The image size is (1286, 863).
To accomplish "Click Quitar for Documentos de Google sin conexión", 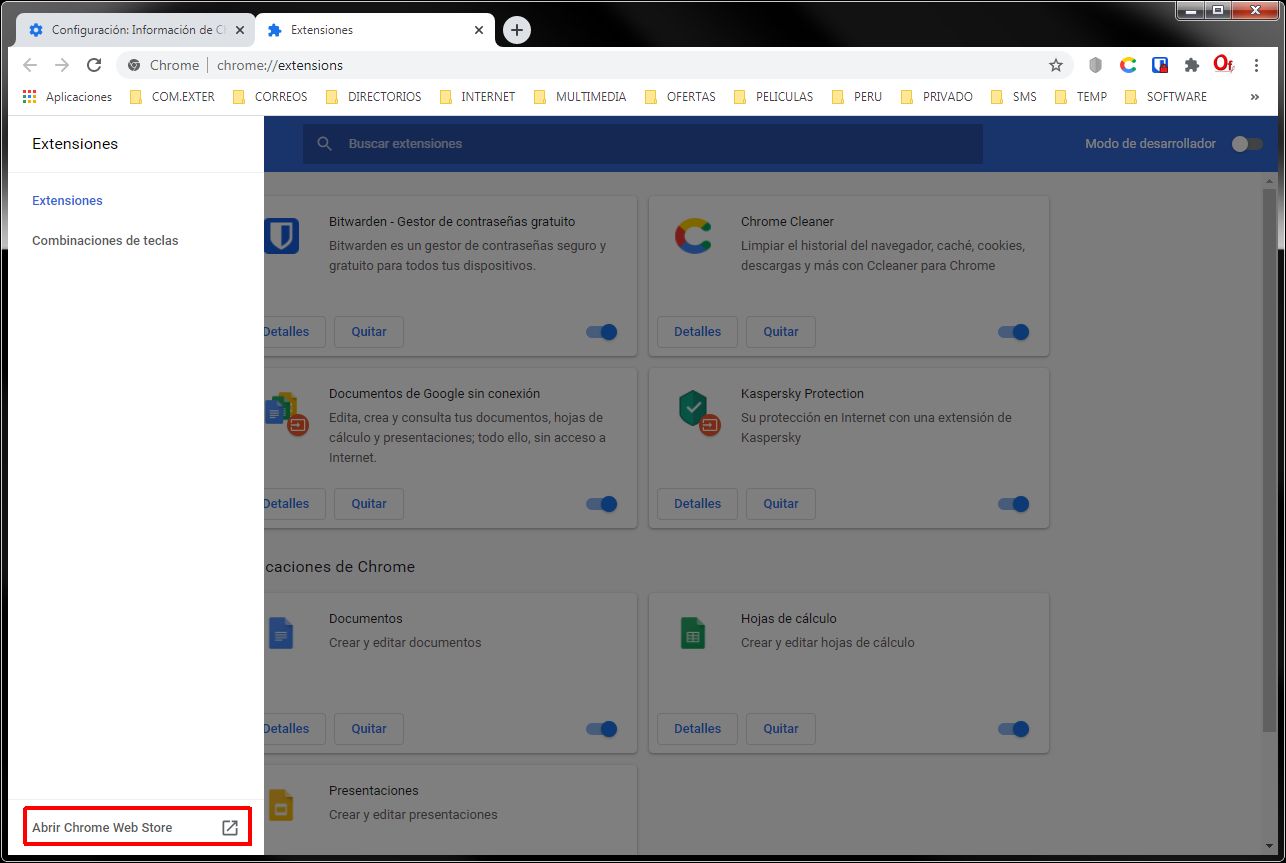I will (x=369, y=504).
